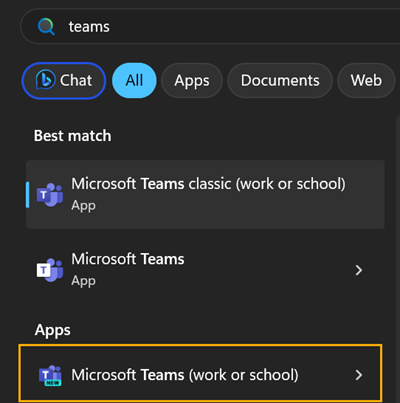Click the App subtitle under Teams classic
This screenshot has width=400, height=403.
click(83, 205)
